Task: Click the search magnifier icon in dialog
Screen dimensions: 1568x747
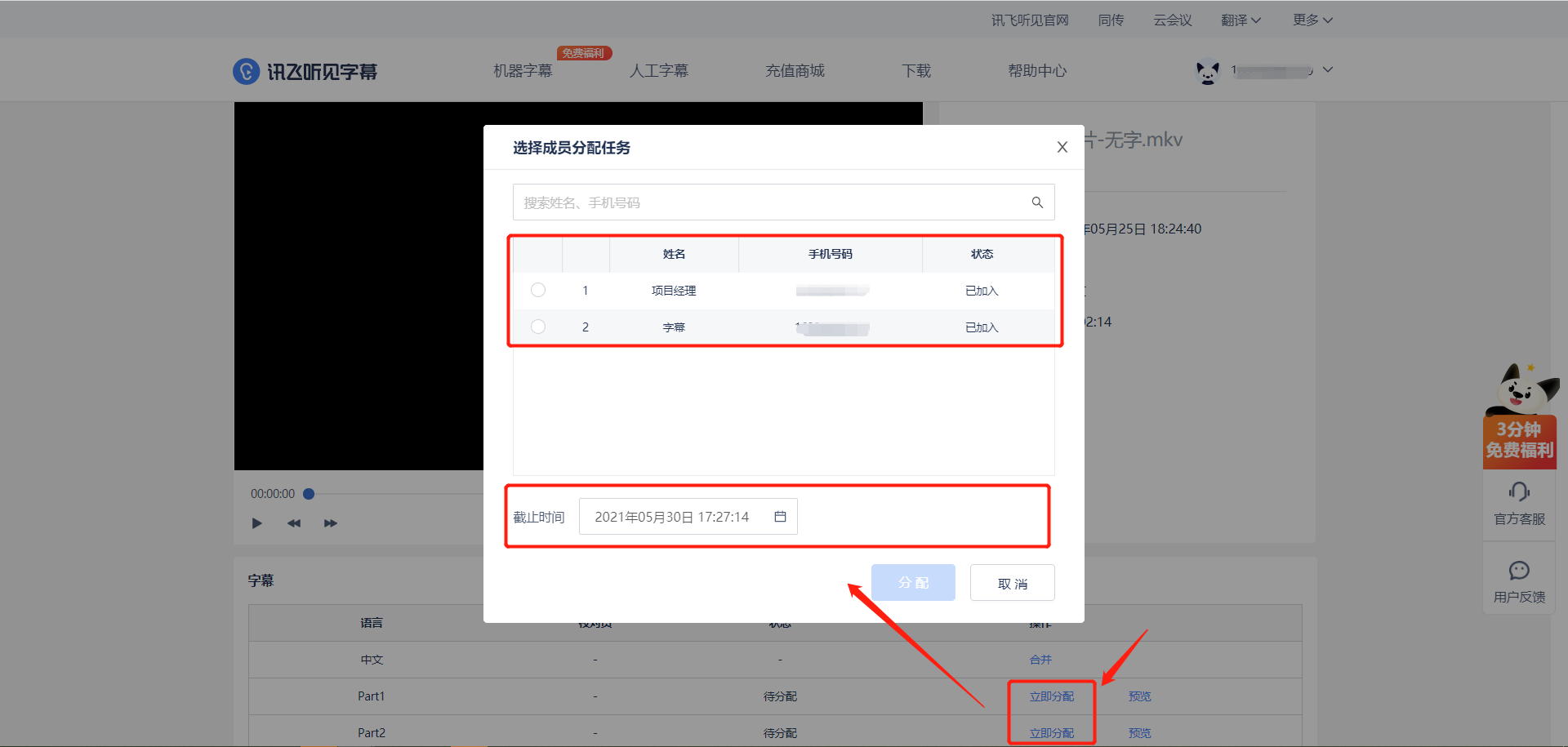Action: pyautogui.click(x=1036, y=202)
